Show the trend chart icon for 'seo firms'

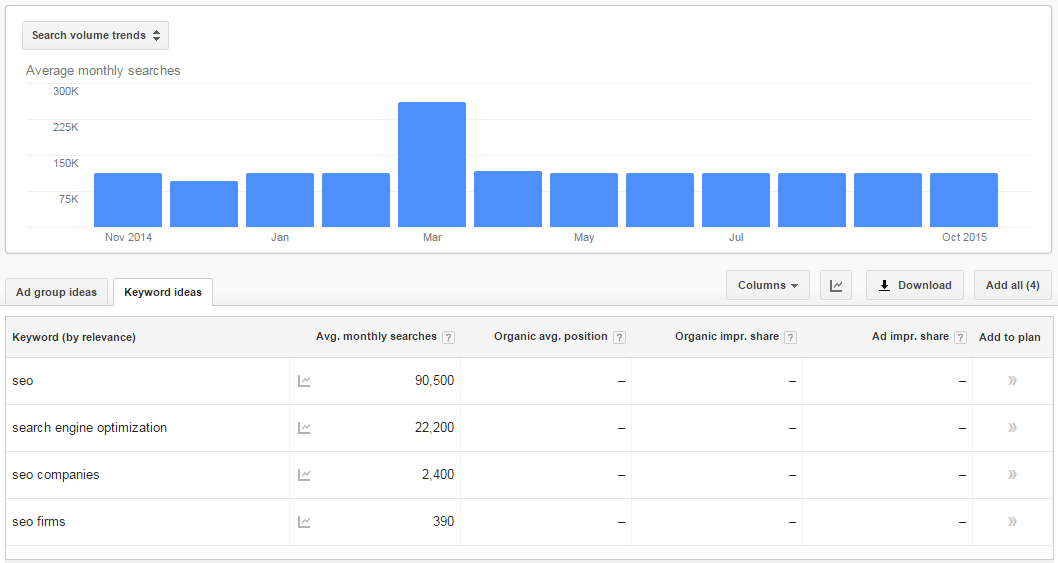[304, 522]
